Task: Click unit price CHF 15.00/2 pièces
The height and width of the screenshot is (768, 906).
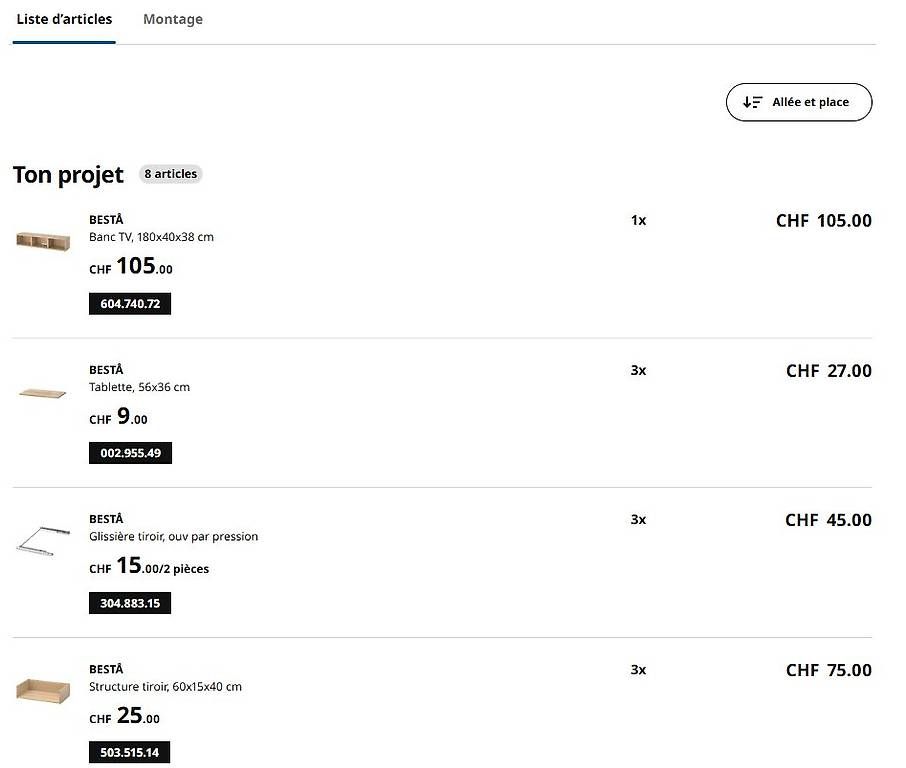Action: pyautogui.click(x=149, y=566)
